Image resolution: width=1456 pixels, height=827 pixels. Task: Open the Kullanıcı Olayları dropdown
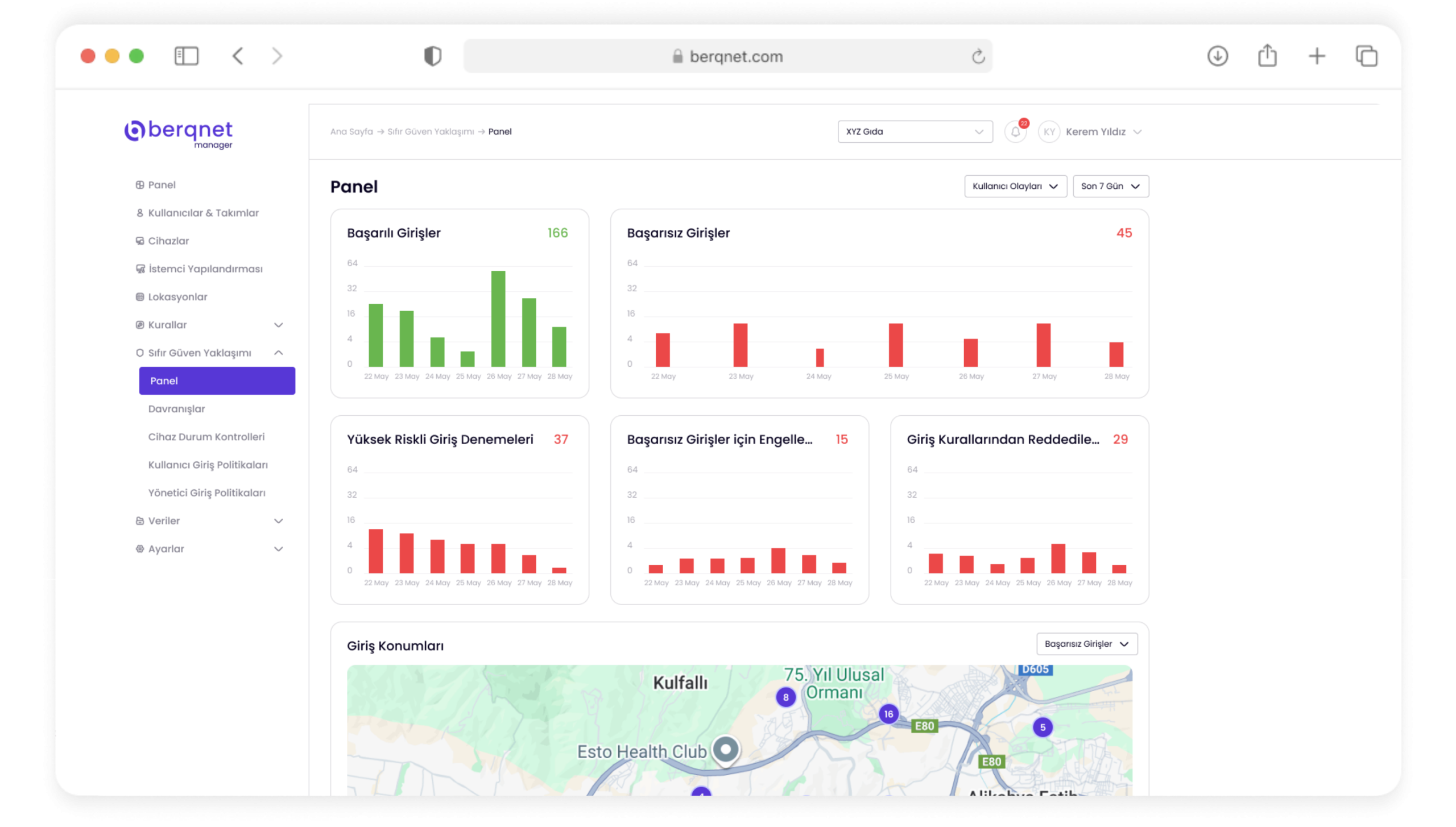pos(1015,187)
